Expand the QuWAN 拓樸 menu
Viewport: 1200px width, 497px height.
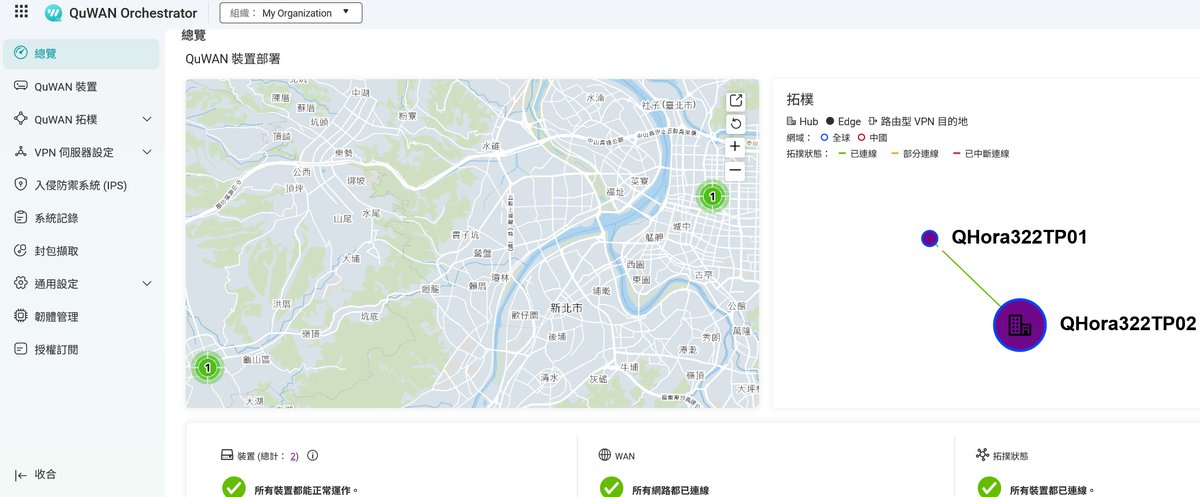[x=147, y=120]
